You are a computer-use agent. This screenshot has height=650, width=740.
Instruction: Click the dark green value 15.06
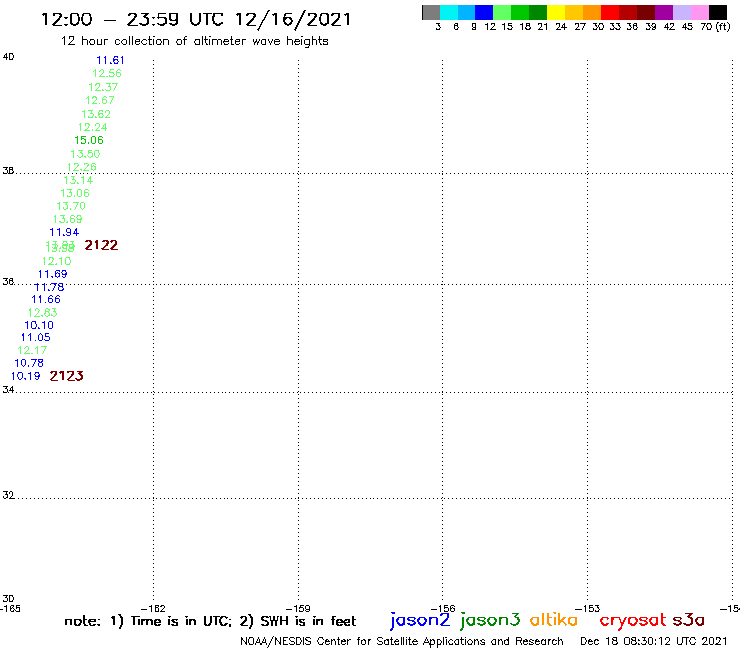[x=89, y=141]
